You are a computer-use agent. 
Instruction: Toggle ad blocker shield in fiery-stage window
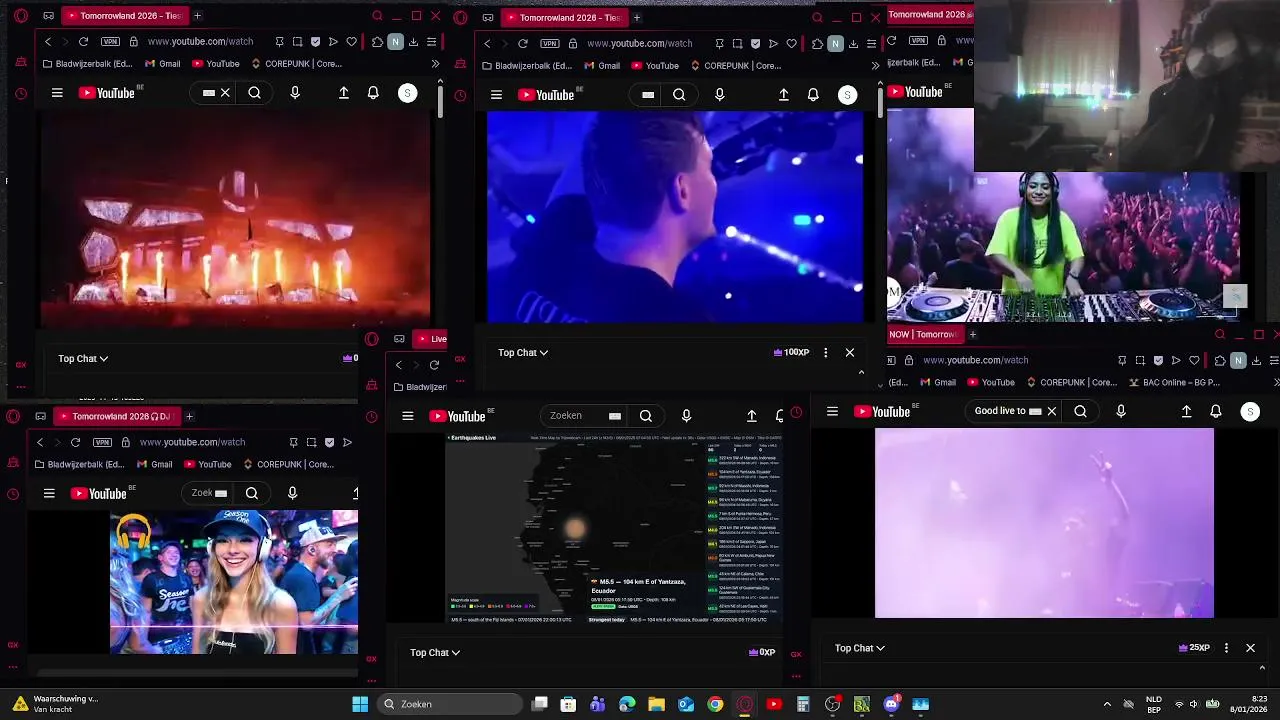316,42
